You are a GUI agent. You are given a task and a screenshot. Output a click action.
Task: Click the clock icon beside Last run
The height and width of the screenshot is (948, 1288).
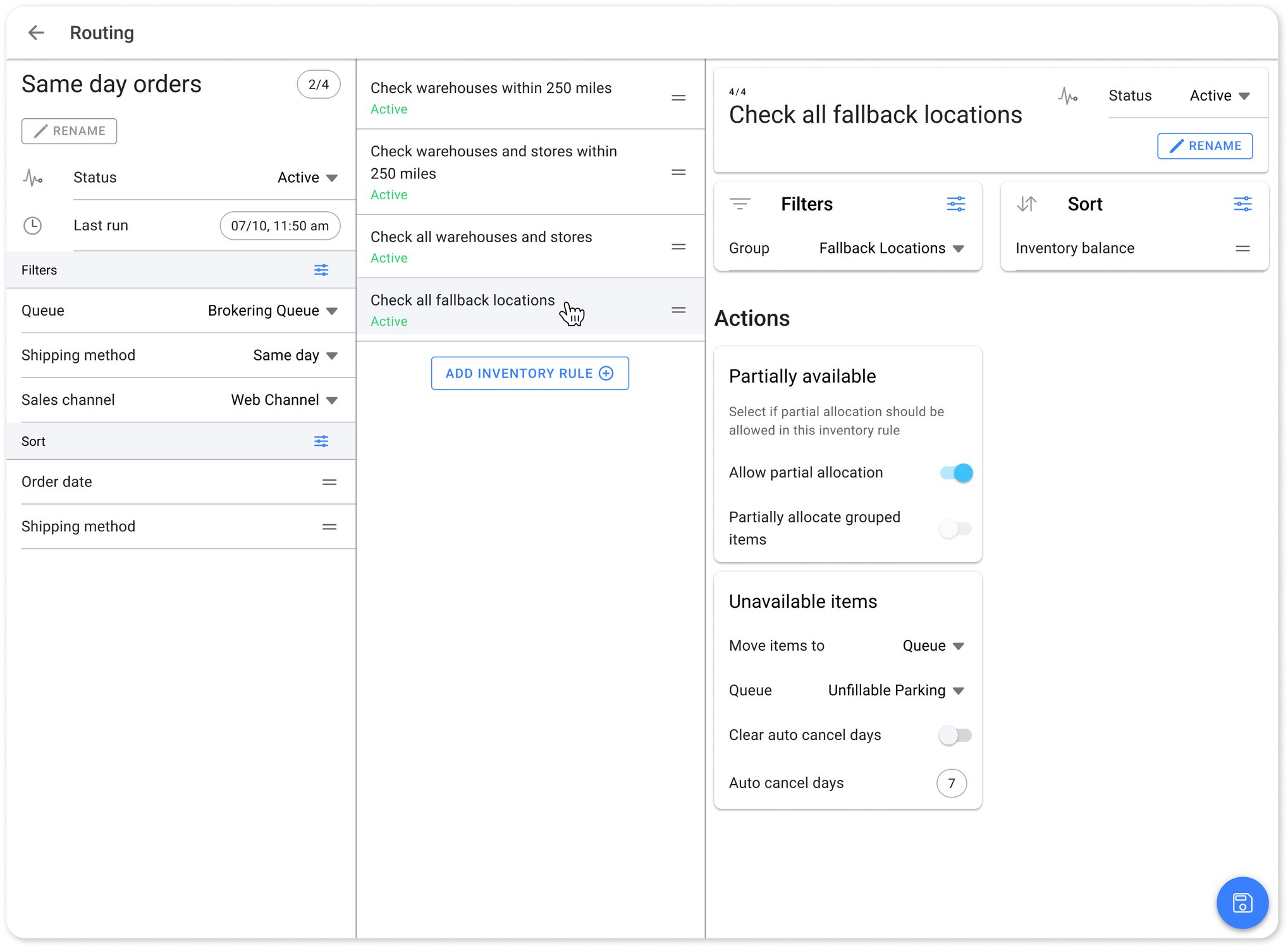(32, 226)
